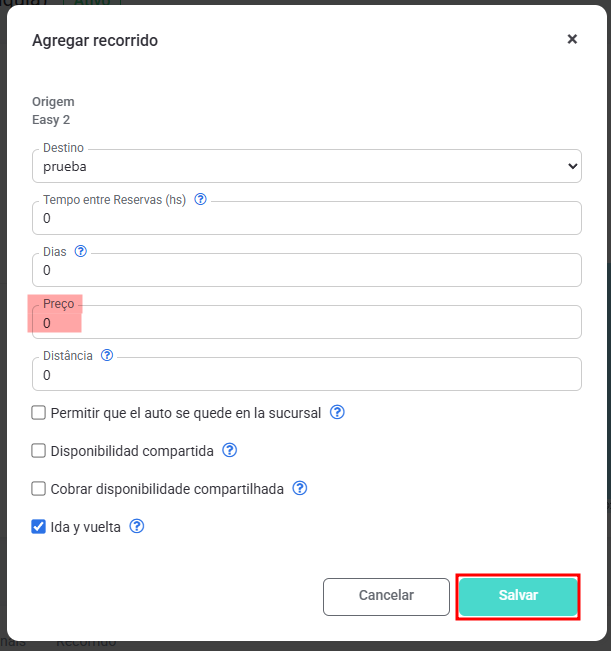611x651 pixels.
Task: Click the Cancelar button
Action: [x=386, y=596]
